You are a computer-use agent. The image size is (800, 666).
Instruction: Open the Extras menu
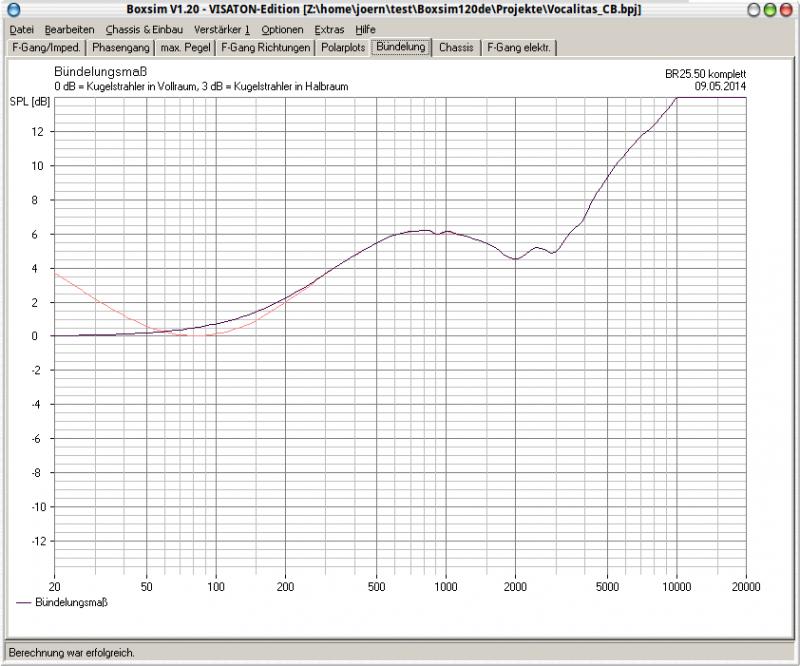(329, 30)
